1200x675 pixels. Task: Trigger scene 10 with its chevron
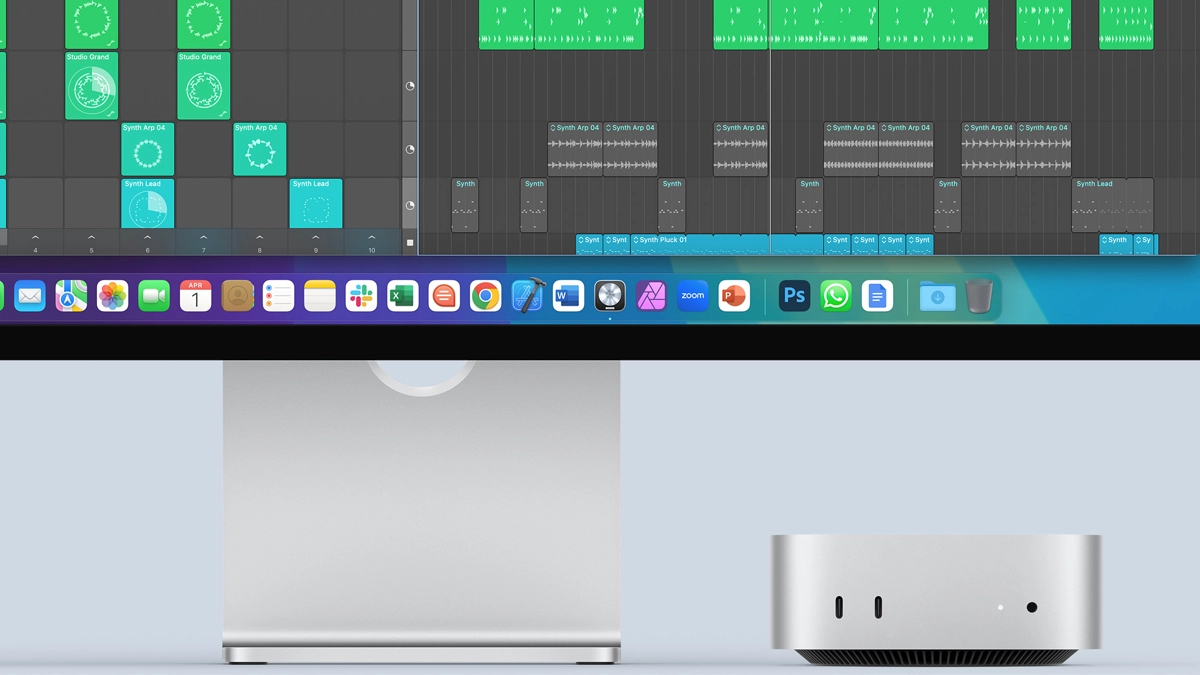pyautogui.click(x=372, y=239)
